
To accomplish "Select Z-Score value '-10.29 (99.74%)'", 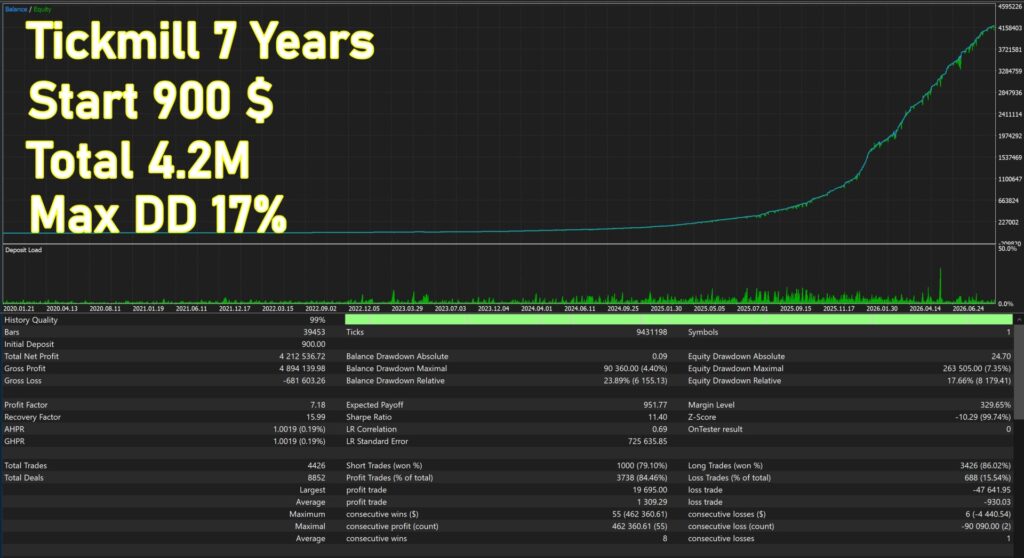I will point(984,417).
